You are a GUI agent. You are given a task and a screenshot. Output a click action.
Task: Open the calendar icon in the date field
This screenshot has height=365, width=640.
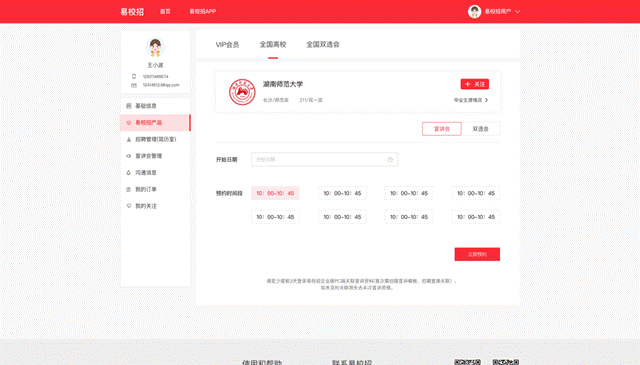coord(390,160)
